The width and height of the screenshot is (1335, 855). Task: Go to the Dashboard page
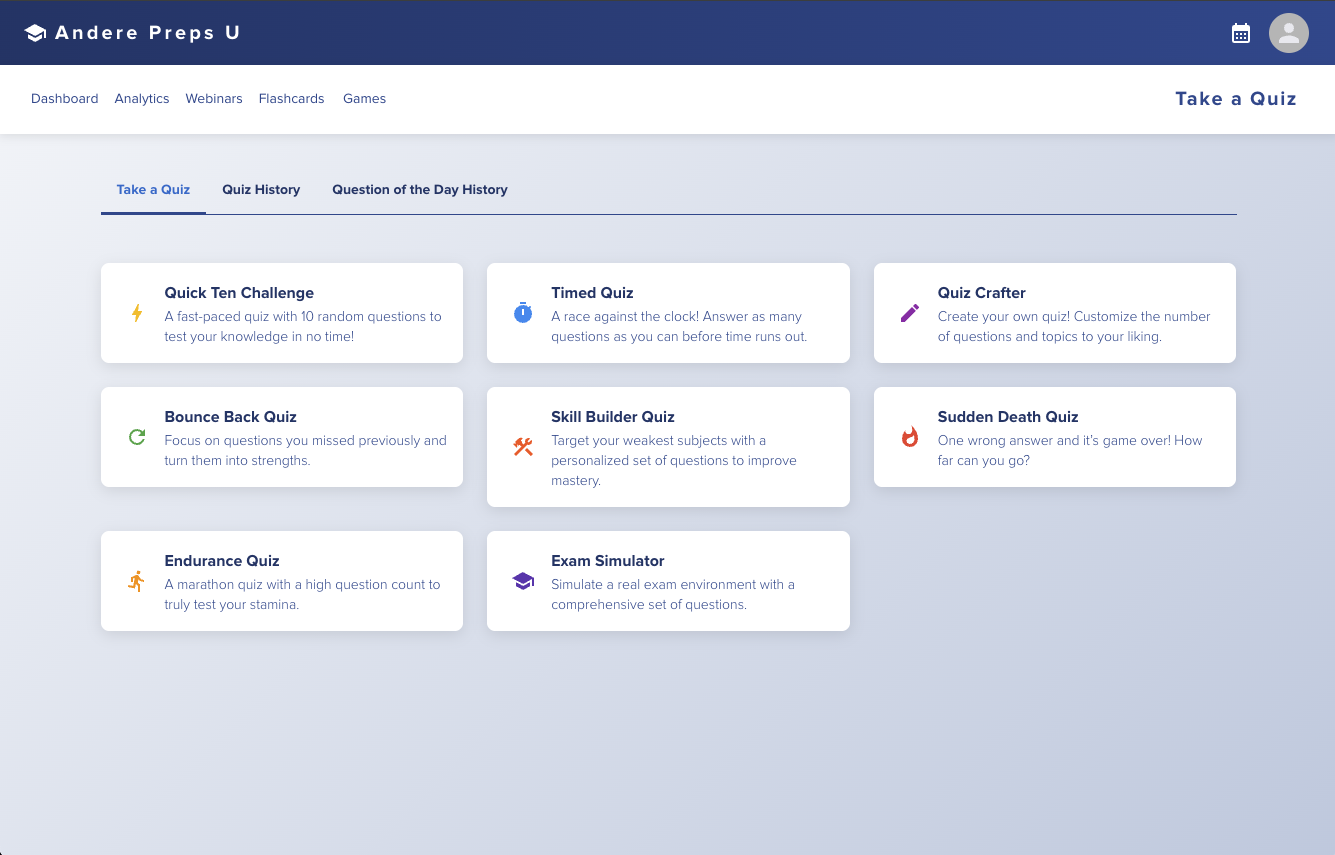pyautogui.click(x=65, y=99)
